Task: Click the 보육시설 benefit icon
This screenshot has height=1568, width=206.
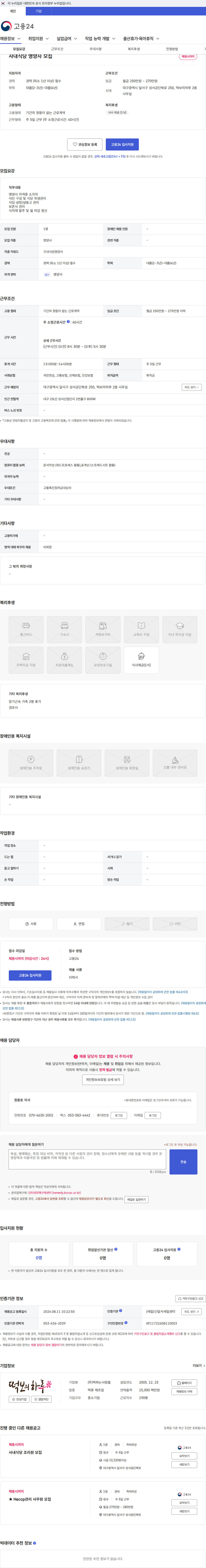Action: (x=103, y=660)
